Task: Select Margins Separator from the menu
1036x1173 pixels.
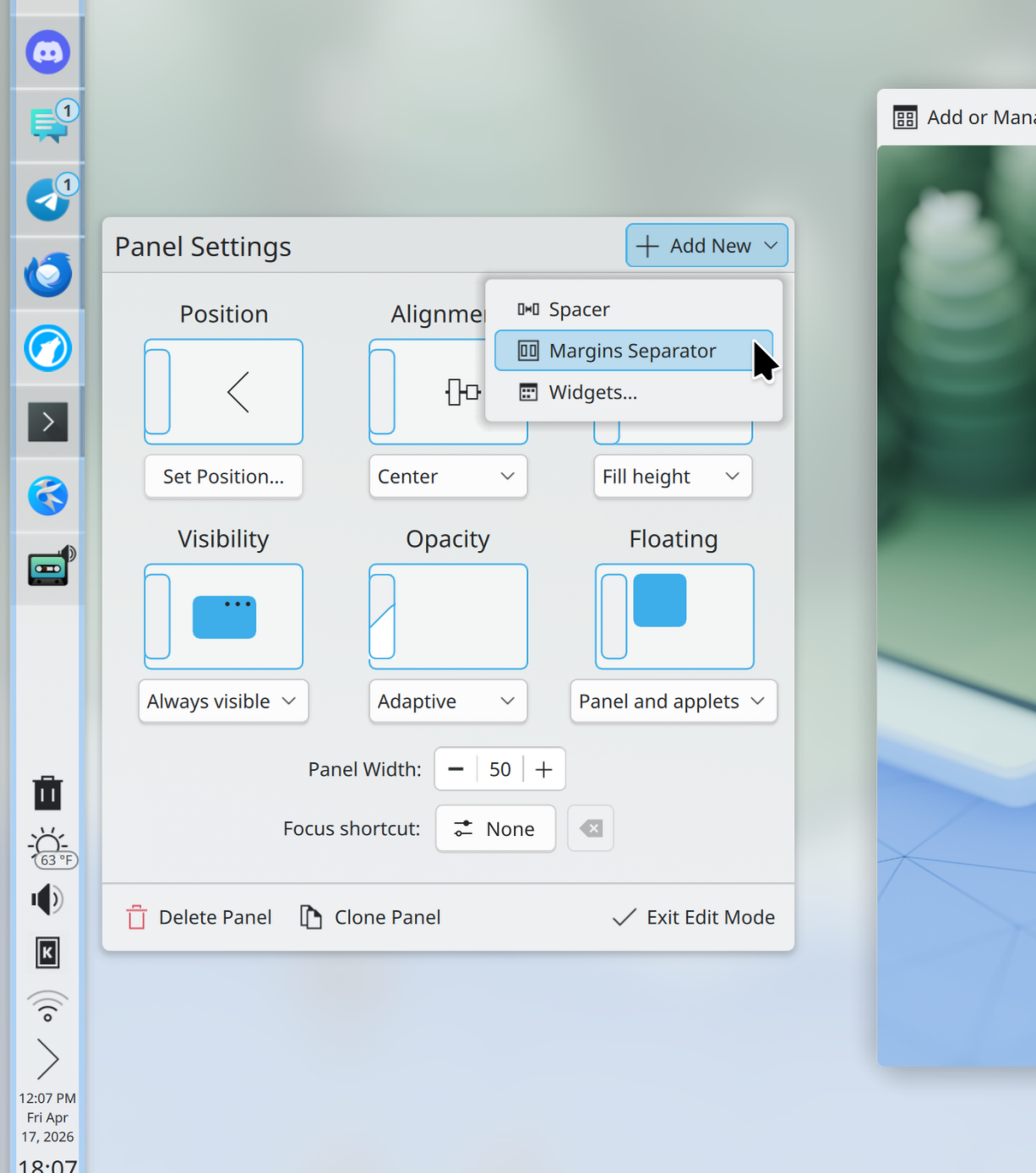Action: pos(632,351)
